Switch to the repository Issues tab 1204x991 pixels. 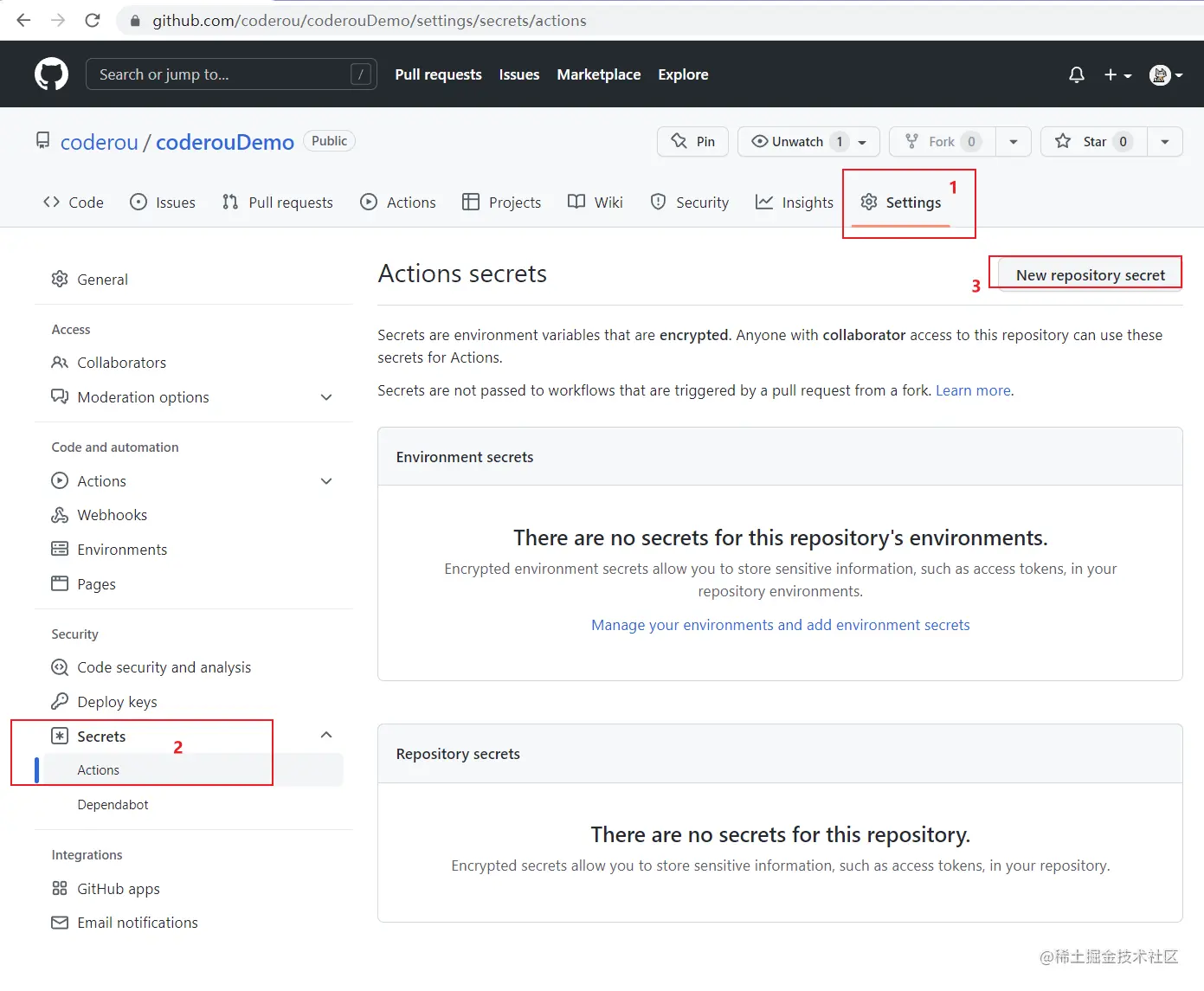point(163,202)
